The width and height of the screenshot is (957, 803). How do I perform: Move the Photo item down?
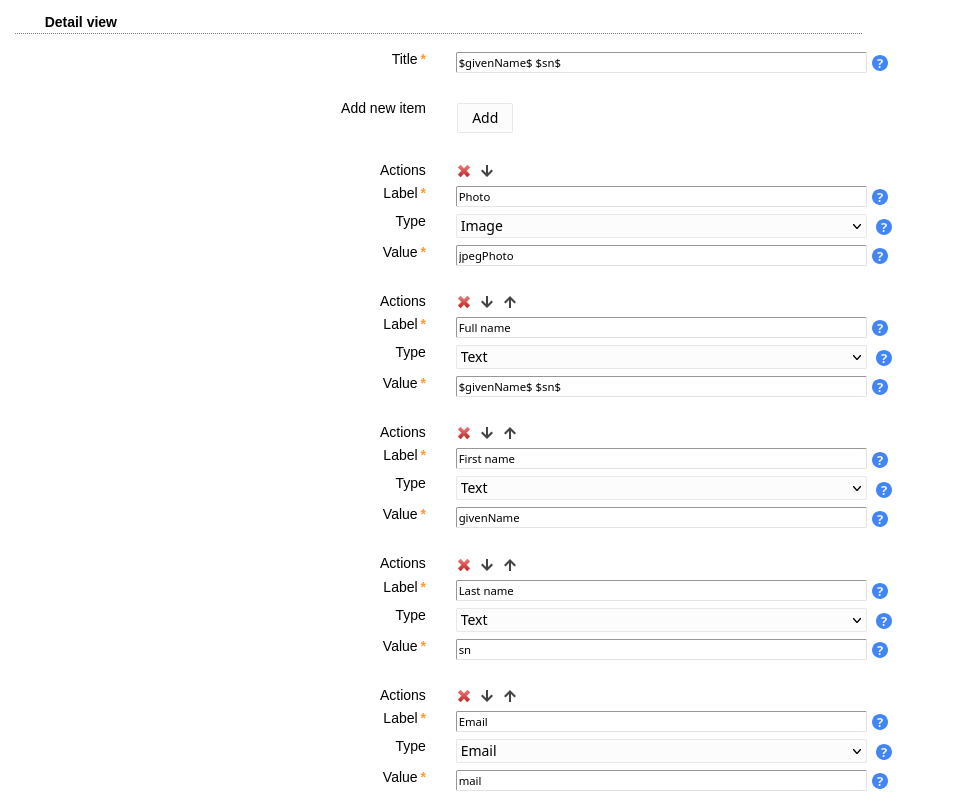click(x=487, y=171)
